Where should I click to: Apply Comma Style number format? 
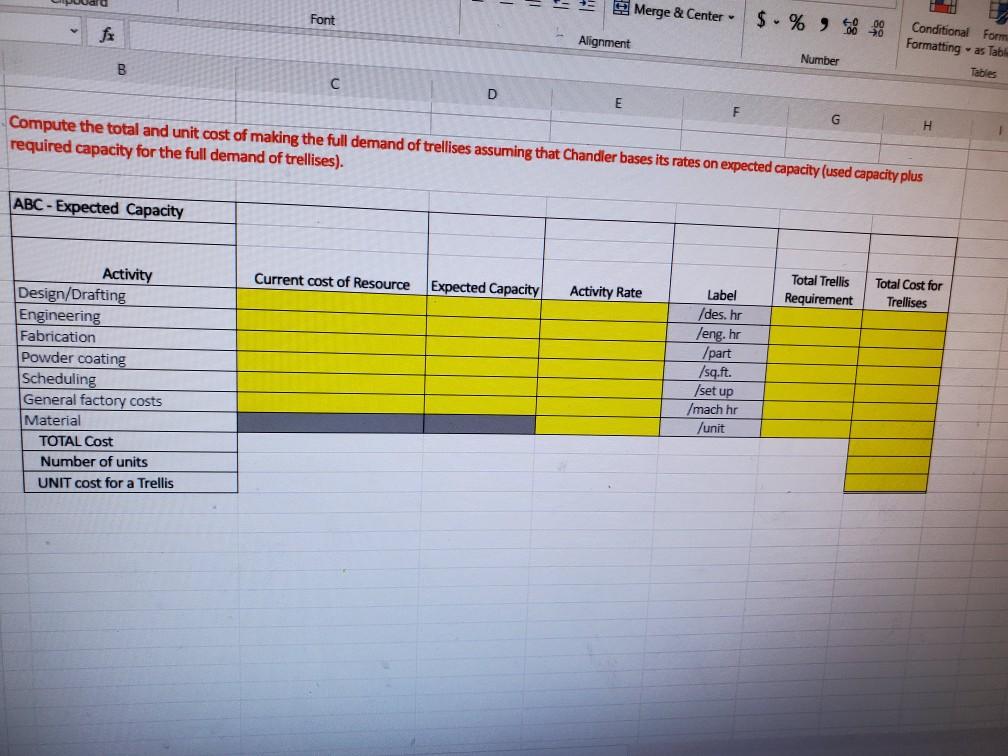pyautogui.click(x=824, y=24)
